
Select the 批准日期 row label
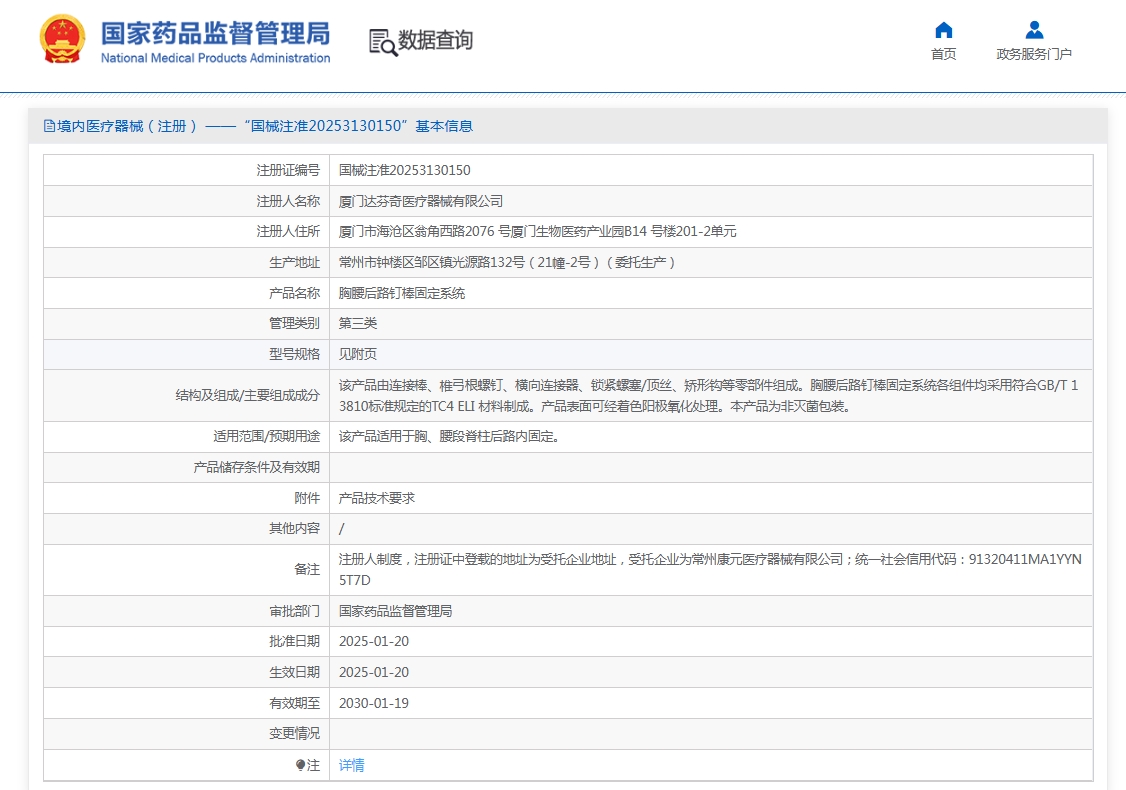[294, 641]
